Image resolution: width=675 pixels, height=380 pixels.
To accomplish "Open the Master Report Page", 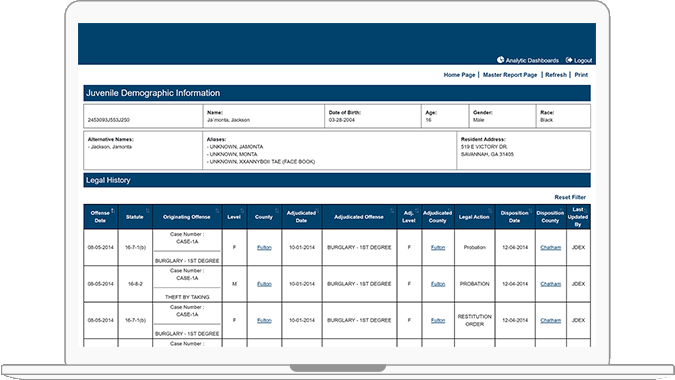I will coord(510,75).
